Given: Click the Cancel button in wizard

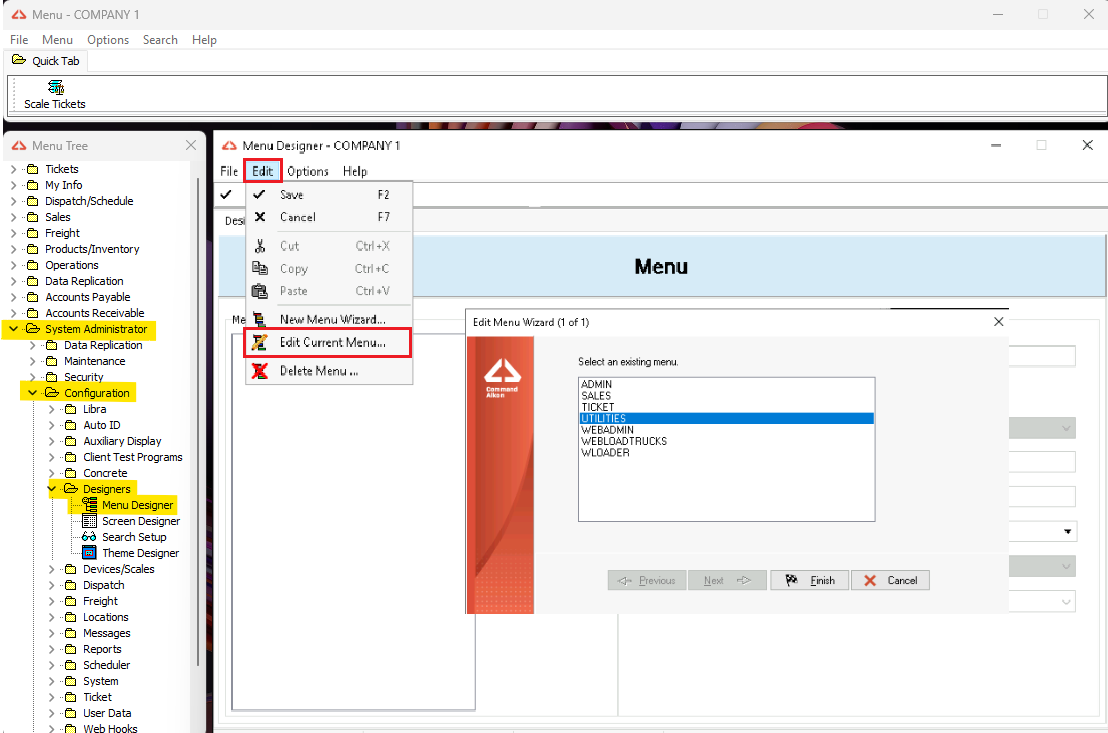Looking at the screenshot, I should [x=890, y=580].
